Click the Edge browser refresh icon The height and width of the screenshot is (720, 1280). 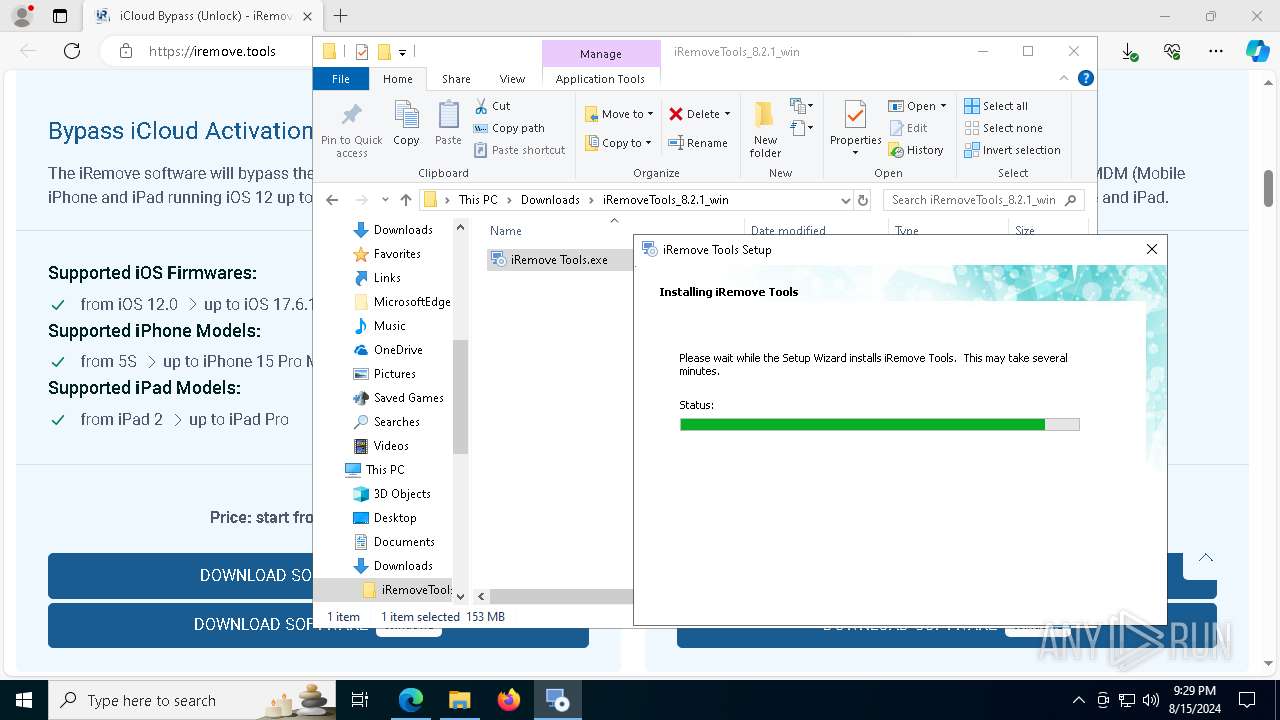click(x=72, y=51)
